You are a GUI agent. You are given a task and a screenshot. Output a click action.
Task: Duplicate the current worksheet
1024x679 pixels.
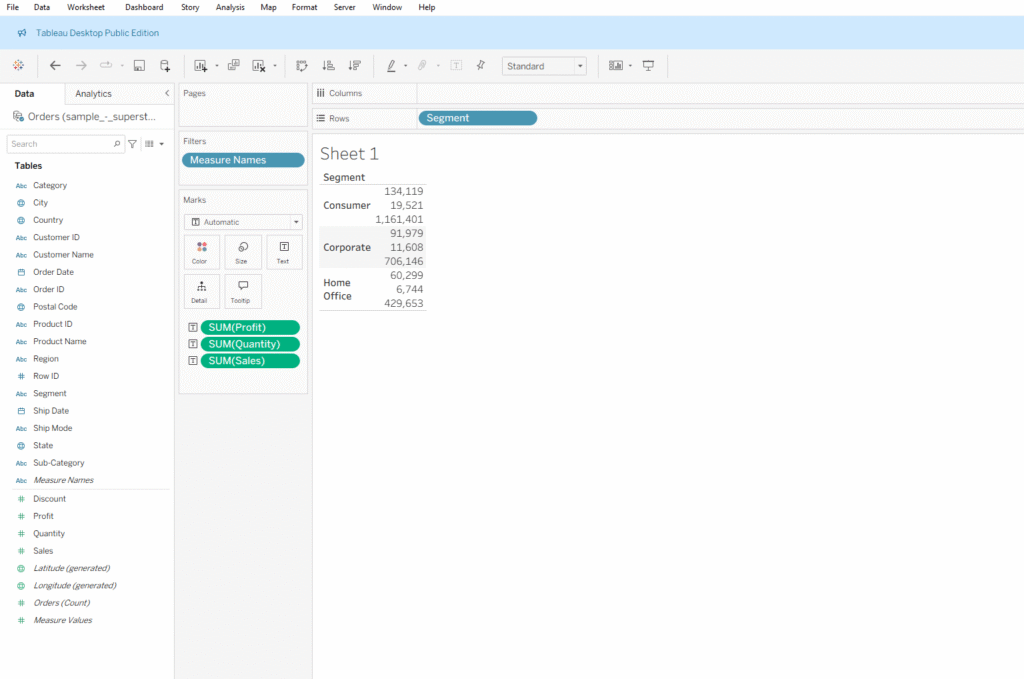pyautogui.click(x=233, y=66)
